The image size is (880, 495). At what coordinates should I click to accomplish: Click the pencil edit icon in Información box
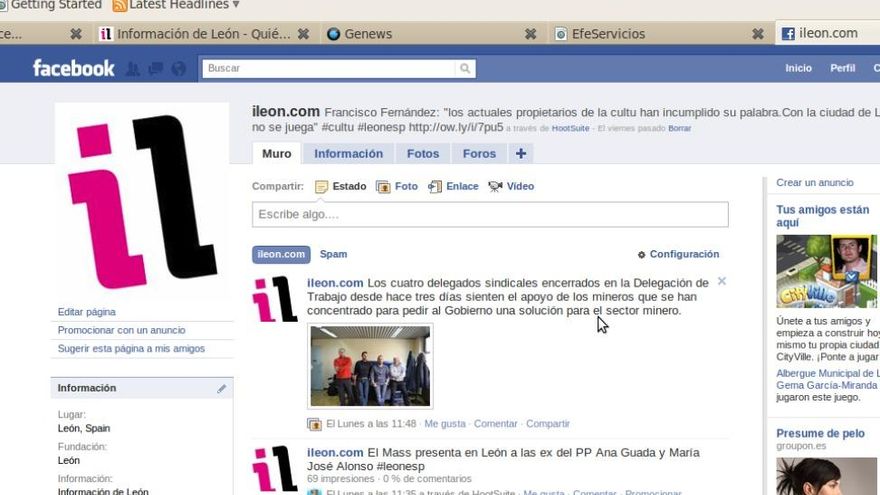click(222, 388)
